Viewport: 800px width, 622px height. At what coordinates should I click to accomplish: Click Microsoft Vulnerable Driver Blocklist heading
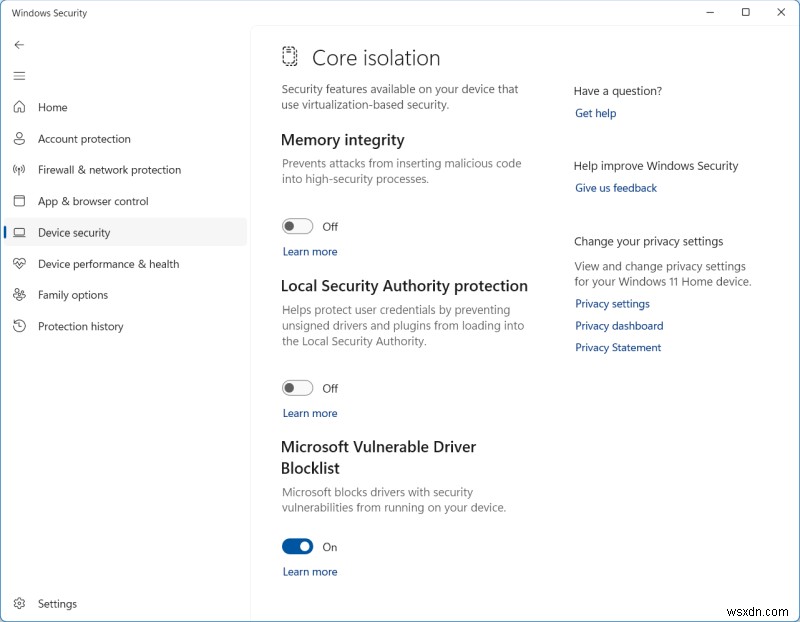point(378,457)
